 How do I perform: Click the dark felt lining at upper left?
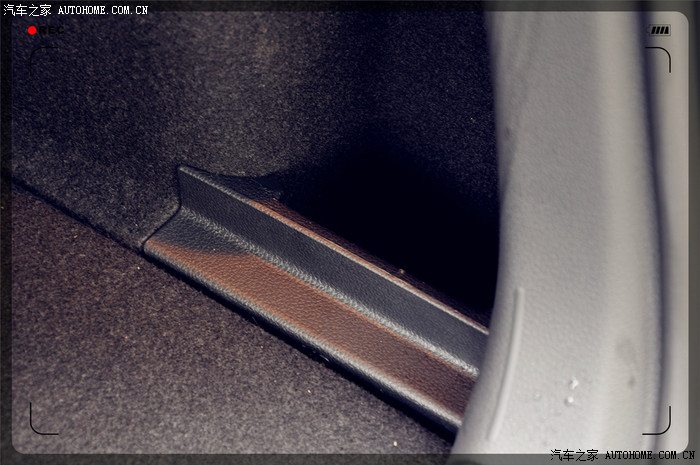click(x=150, y=100)
